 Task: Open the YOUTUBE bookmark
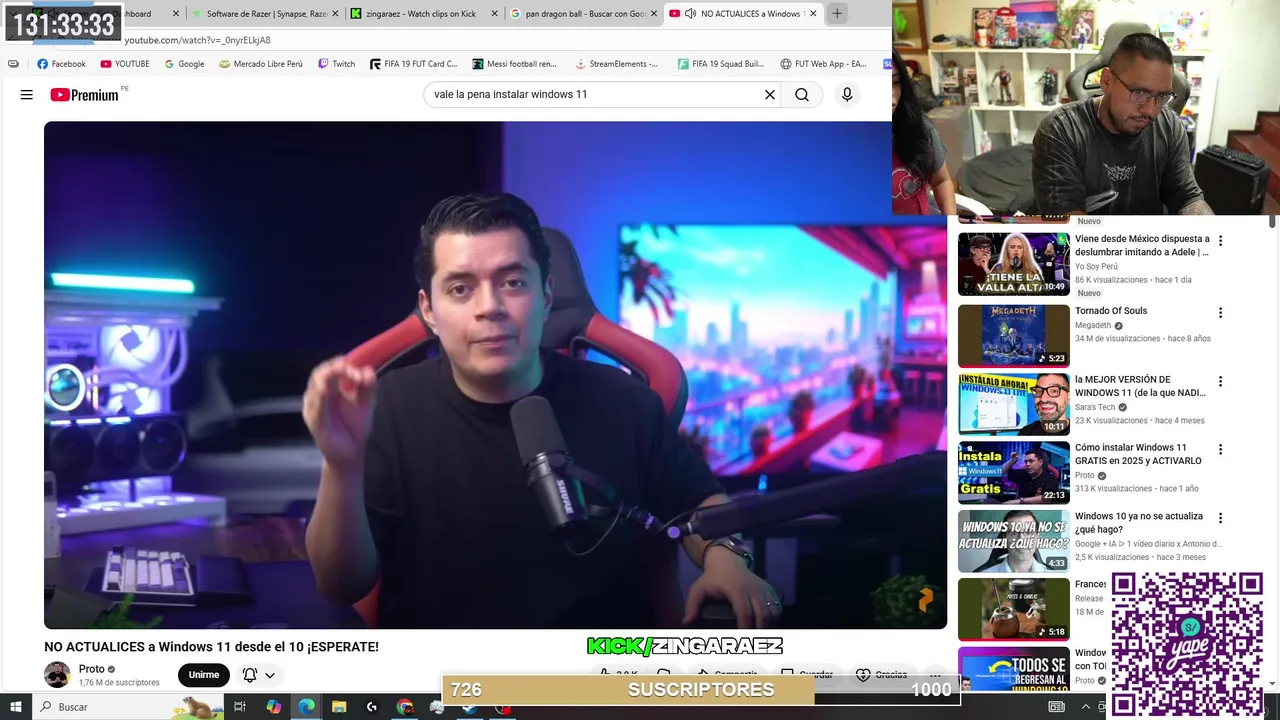tap(124, 64)
